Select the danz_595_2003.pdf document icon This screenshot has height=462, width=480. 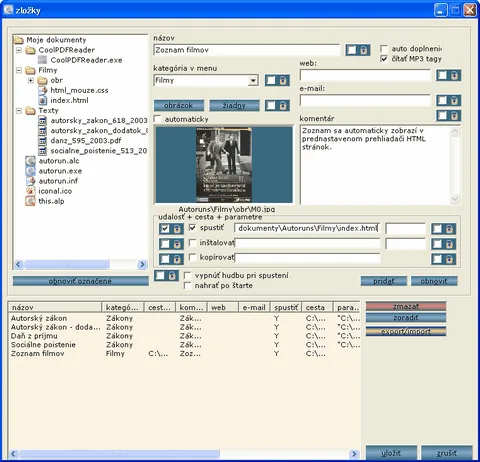point(42,141)
